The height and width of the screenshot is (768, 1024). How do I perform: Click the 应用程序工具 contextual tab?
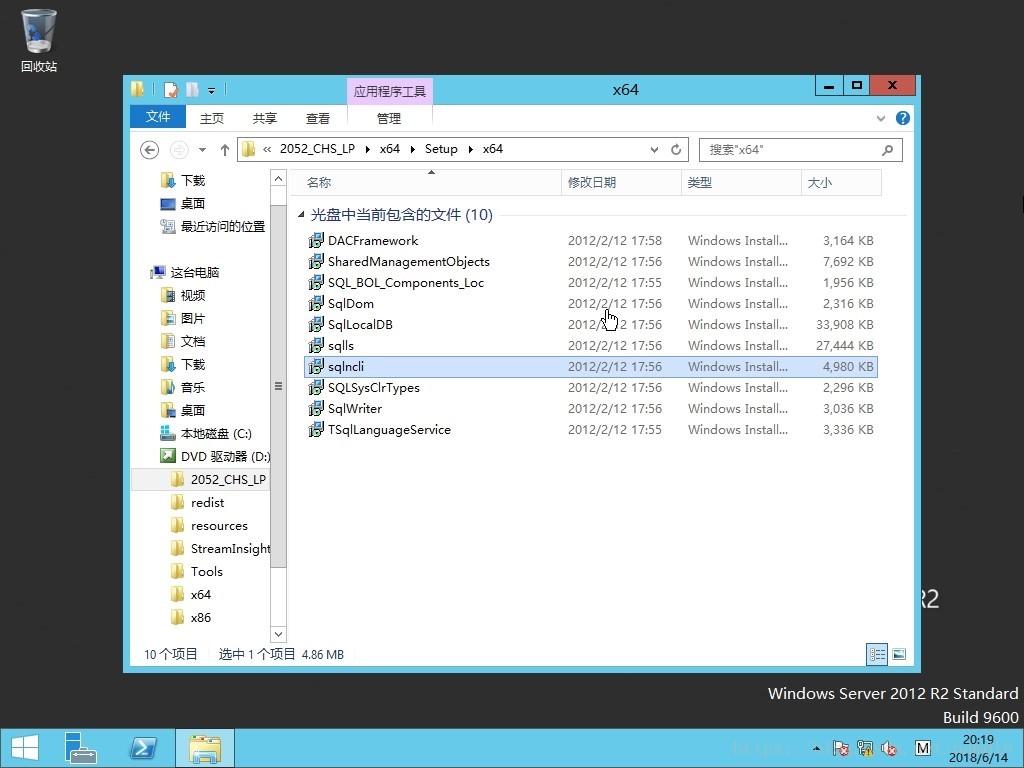click(390, 91)
